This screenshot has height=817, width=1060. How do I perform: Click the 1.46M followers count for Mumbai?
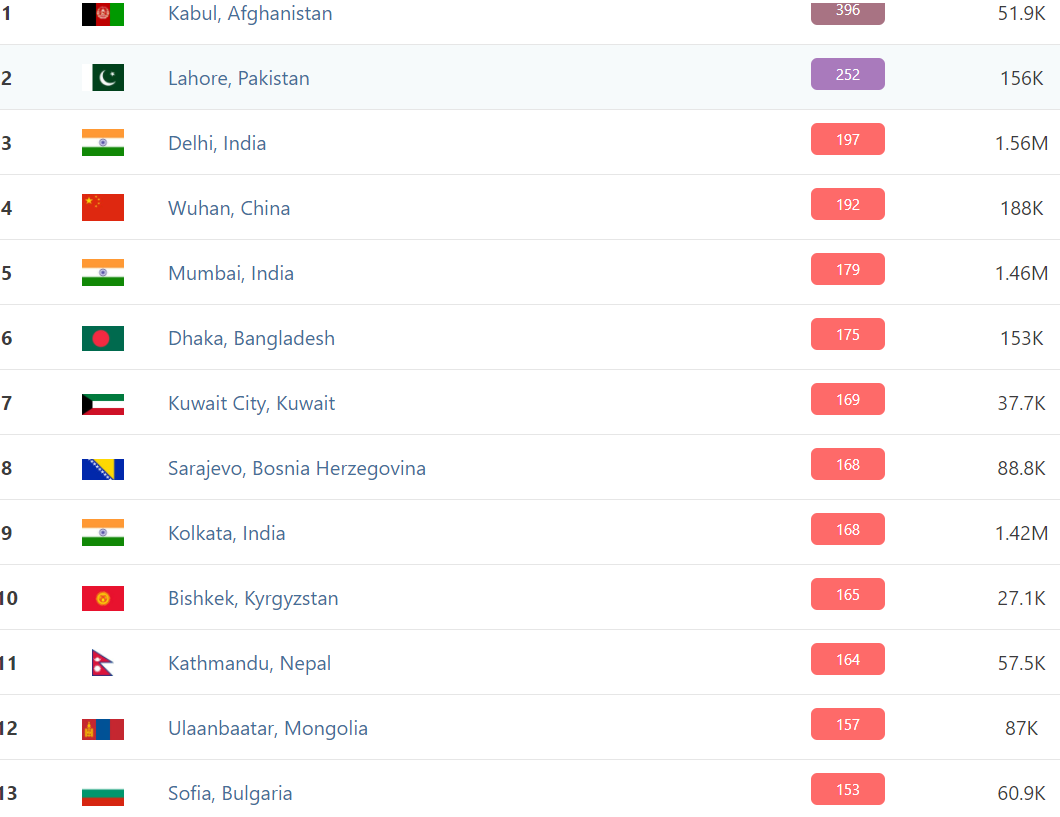coord(1021,273)
